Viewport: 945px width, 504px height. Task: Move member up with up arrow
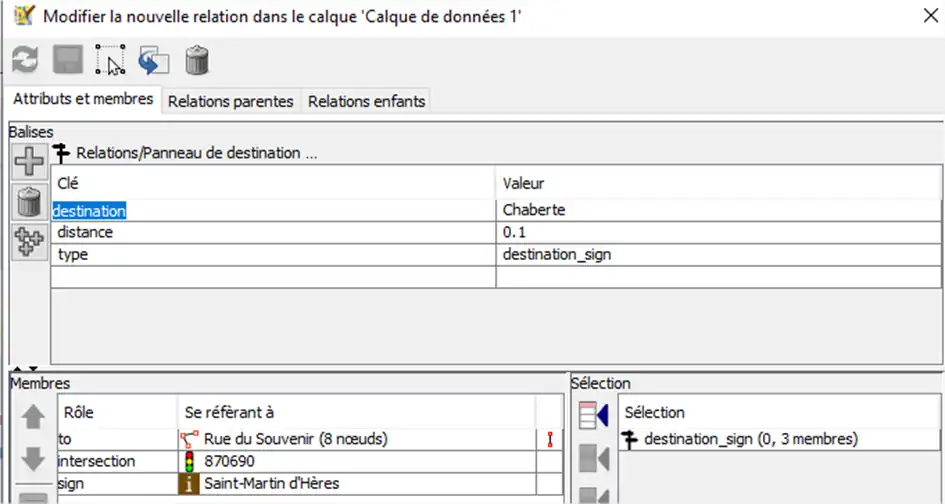[33, 416]
